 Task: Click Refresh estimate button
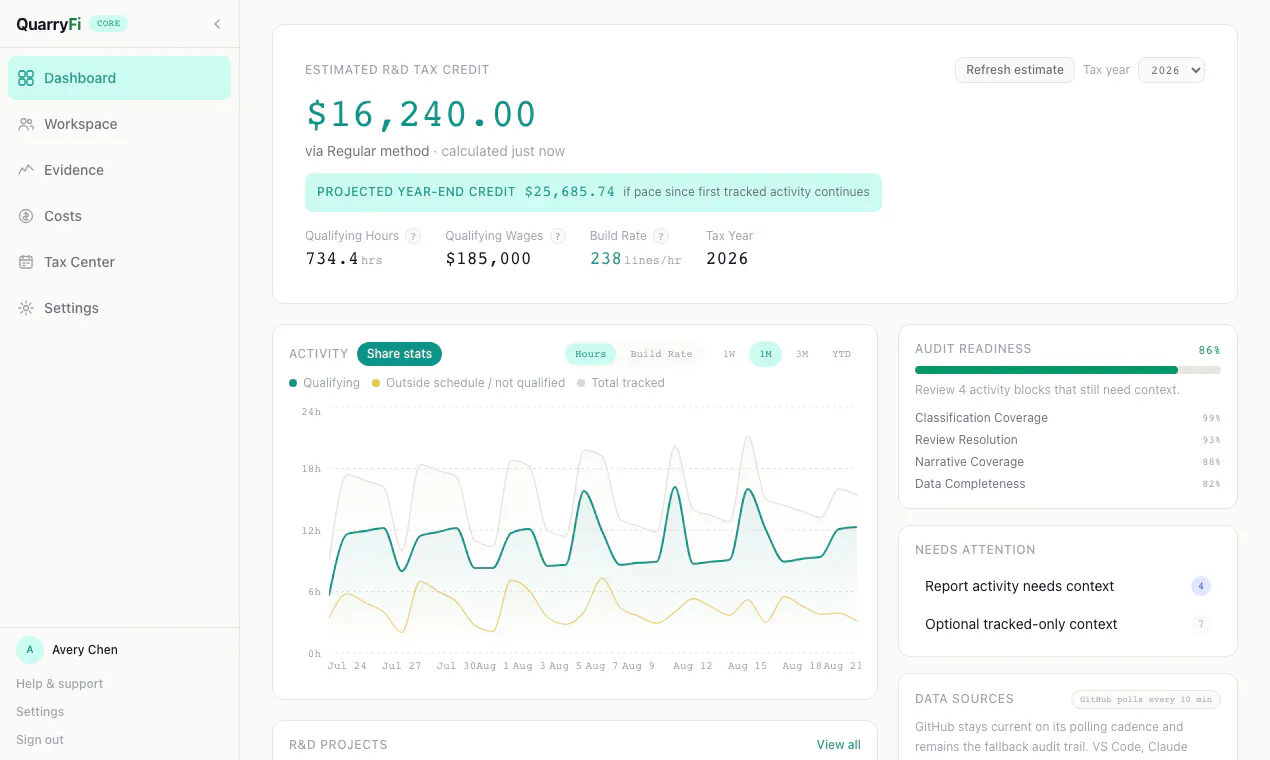[1015, 70]
